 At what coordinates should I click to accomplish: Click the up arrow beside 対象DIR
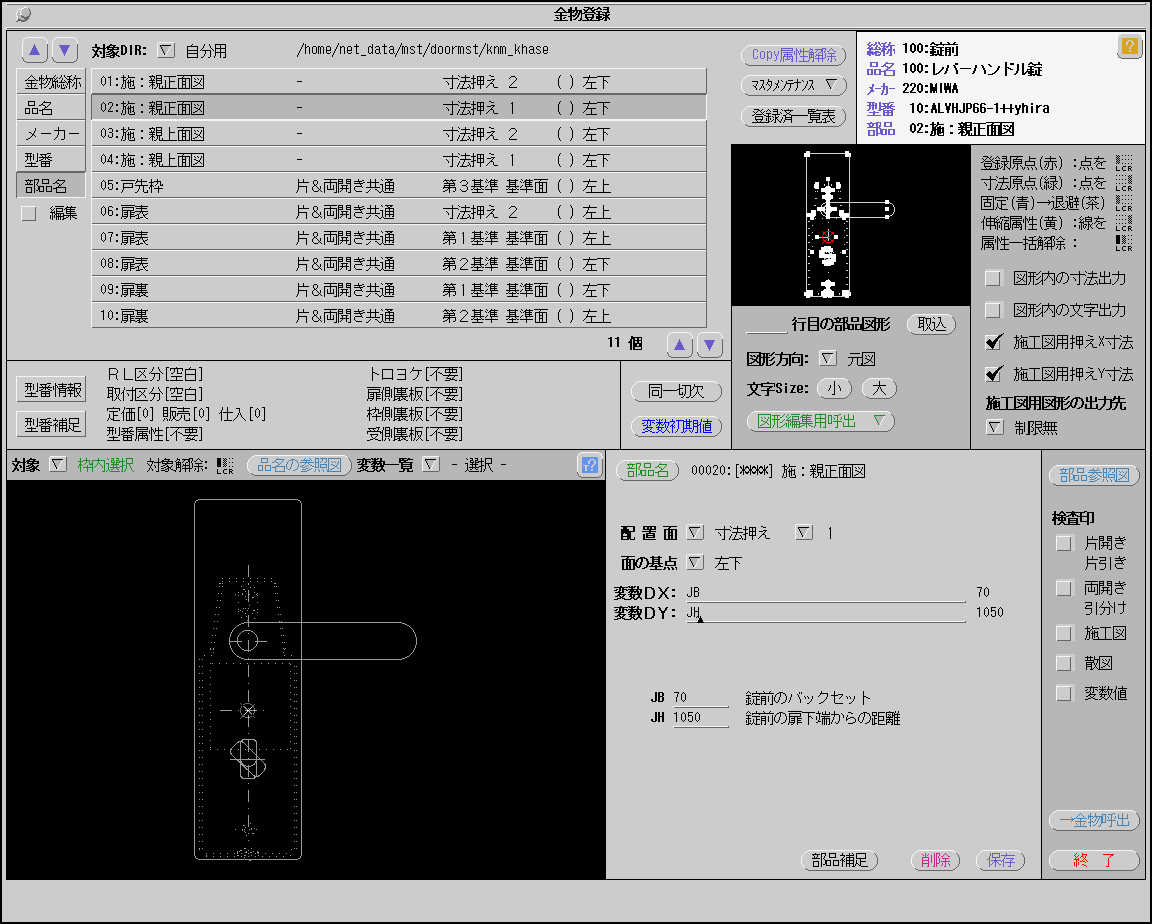35,50
